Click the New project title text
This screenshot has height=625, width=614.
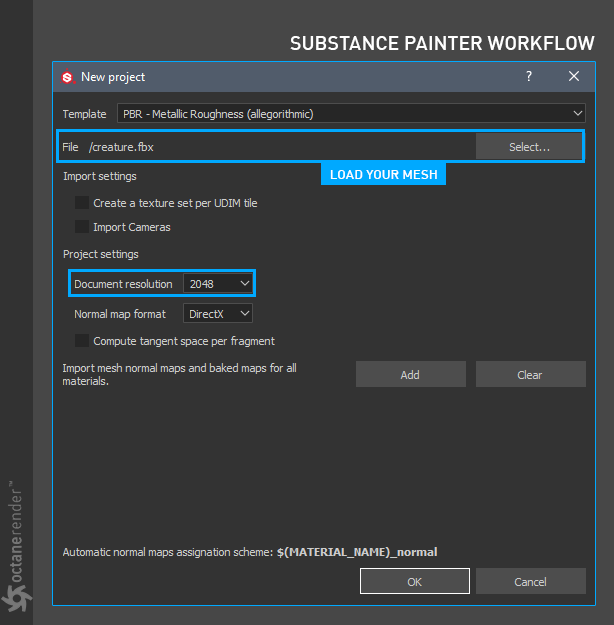[113, 77]
